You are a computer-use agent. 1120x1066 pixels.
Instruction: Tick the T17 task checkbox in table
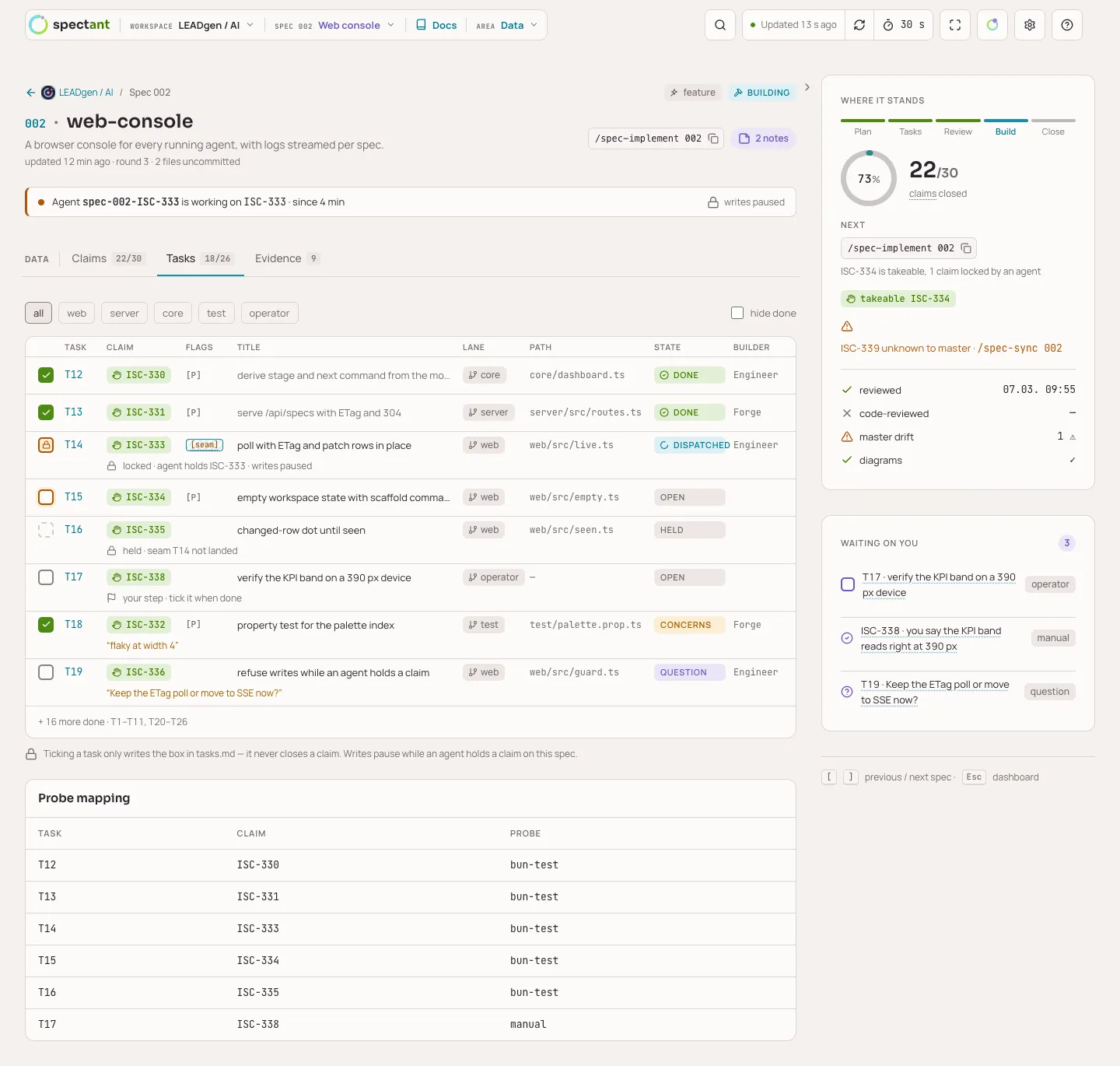point(46,577)
